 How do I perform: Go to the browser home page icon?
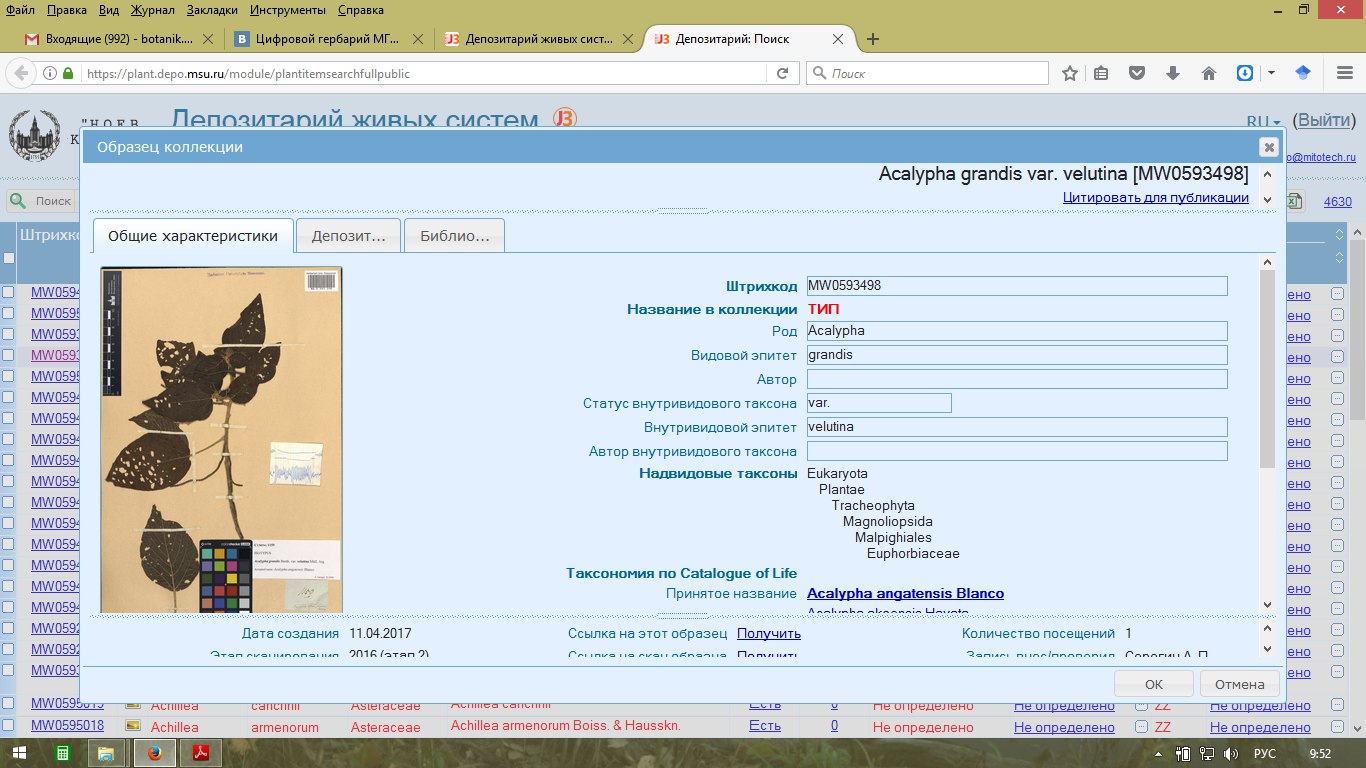point(1208,73)
